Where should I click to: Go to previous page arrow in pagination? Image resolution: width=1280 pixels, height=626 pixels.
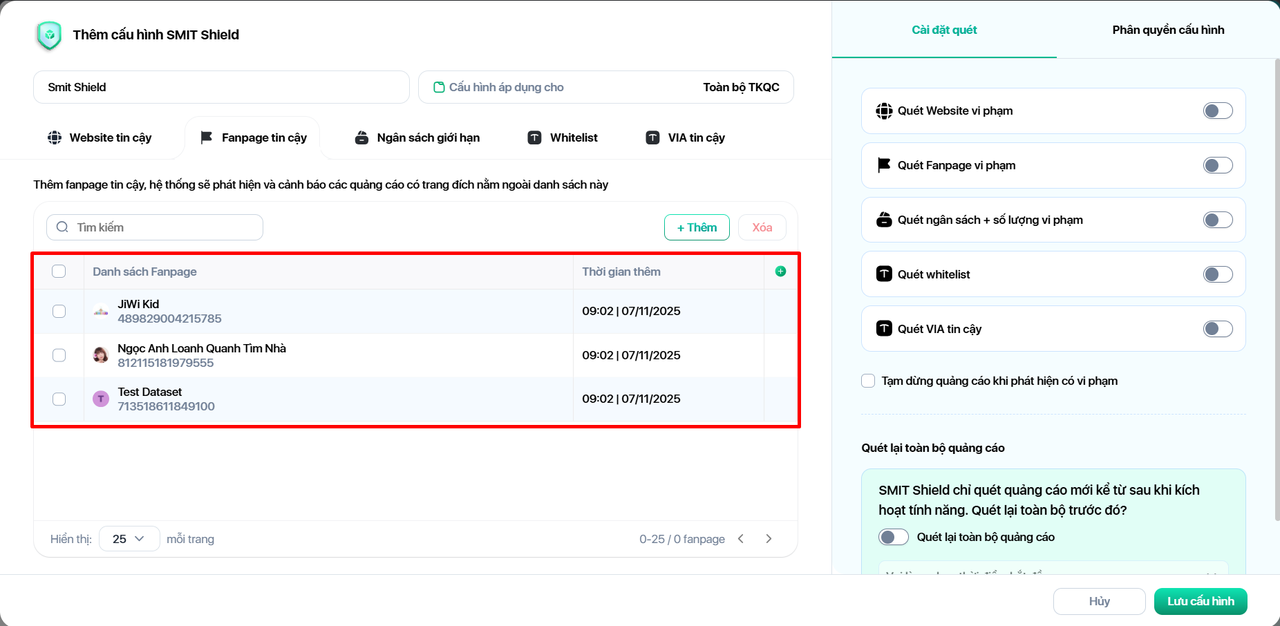point(741,539)
